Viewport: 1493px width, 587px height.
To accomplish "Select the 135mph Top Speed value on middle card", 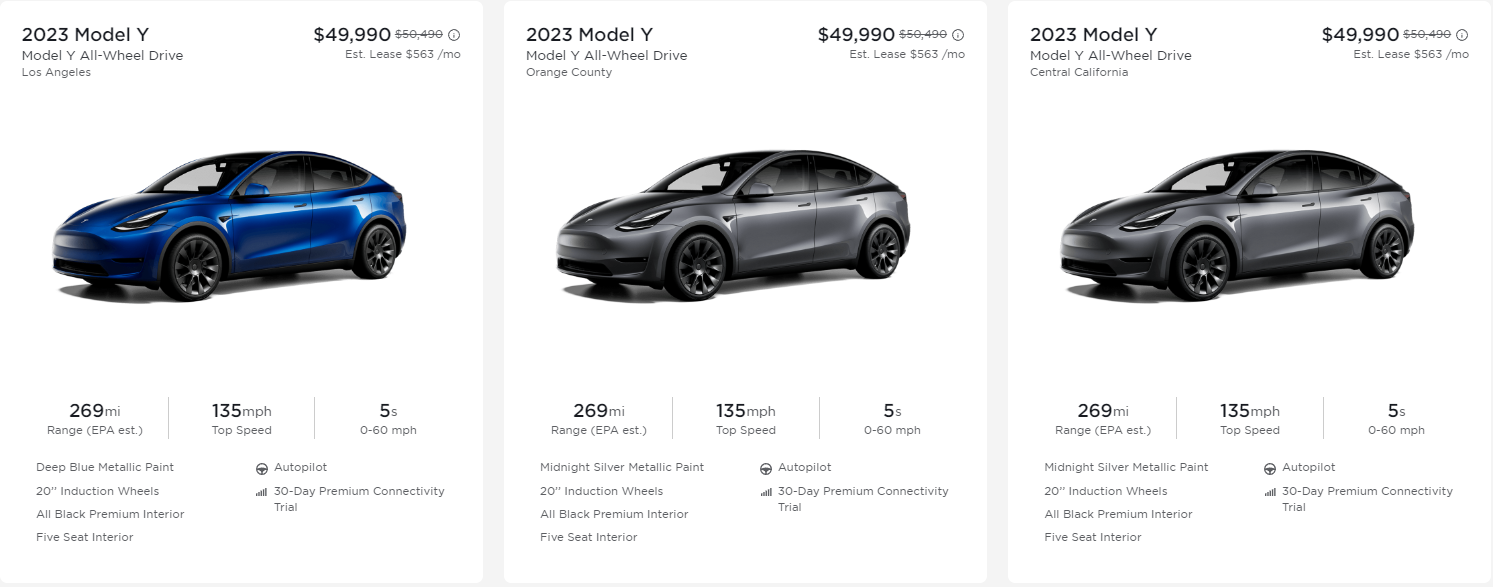I will (x=745, y=410).
